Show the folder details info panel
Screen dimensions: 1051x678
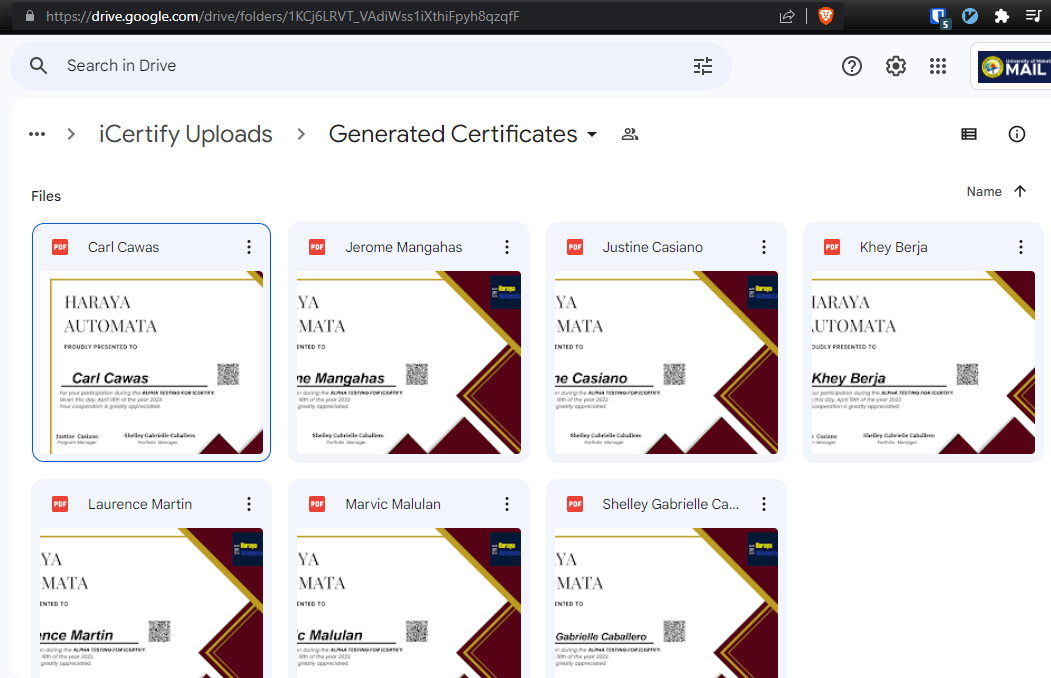coord(1017,134)
